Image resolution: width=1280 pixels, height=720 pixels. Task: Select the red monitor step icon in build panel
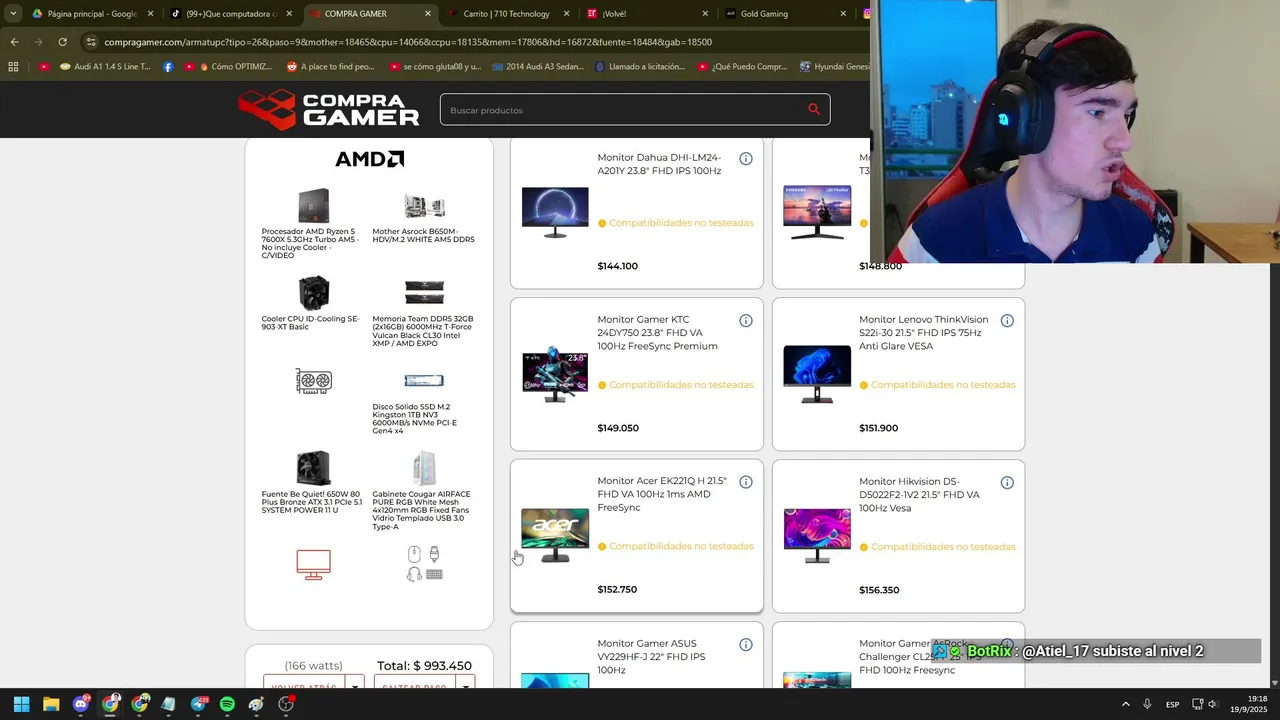coord(313,565)
